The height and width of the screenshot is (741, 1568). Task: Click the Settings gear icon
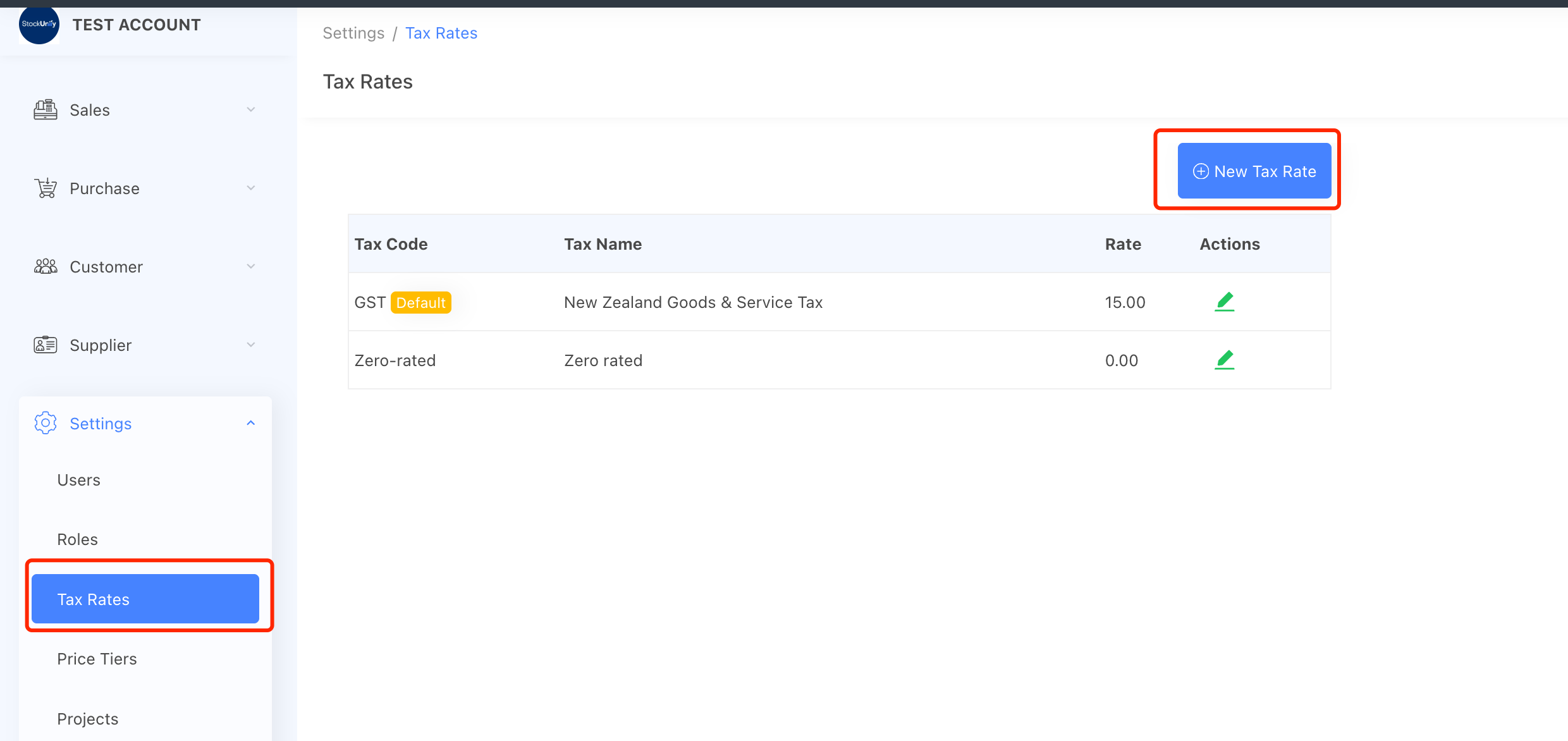[x=46, y=423]
